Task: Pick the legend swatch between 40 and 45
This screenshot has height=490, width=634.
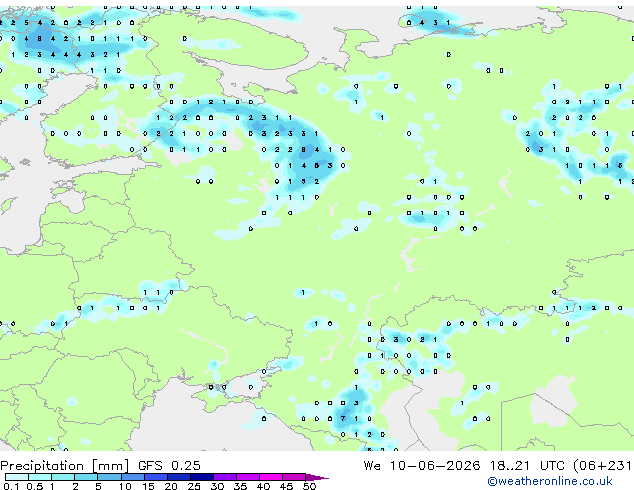Action: (271, 477)
